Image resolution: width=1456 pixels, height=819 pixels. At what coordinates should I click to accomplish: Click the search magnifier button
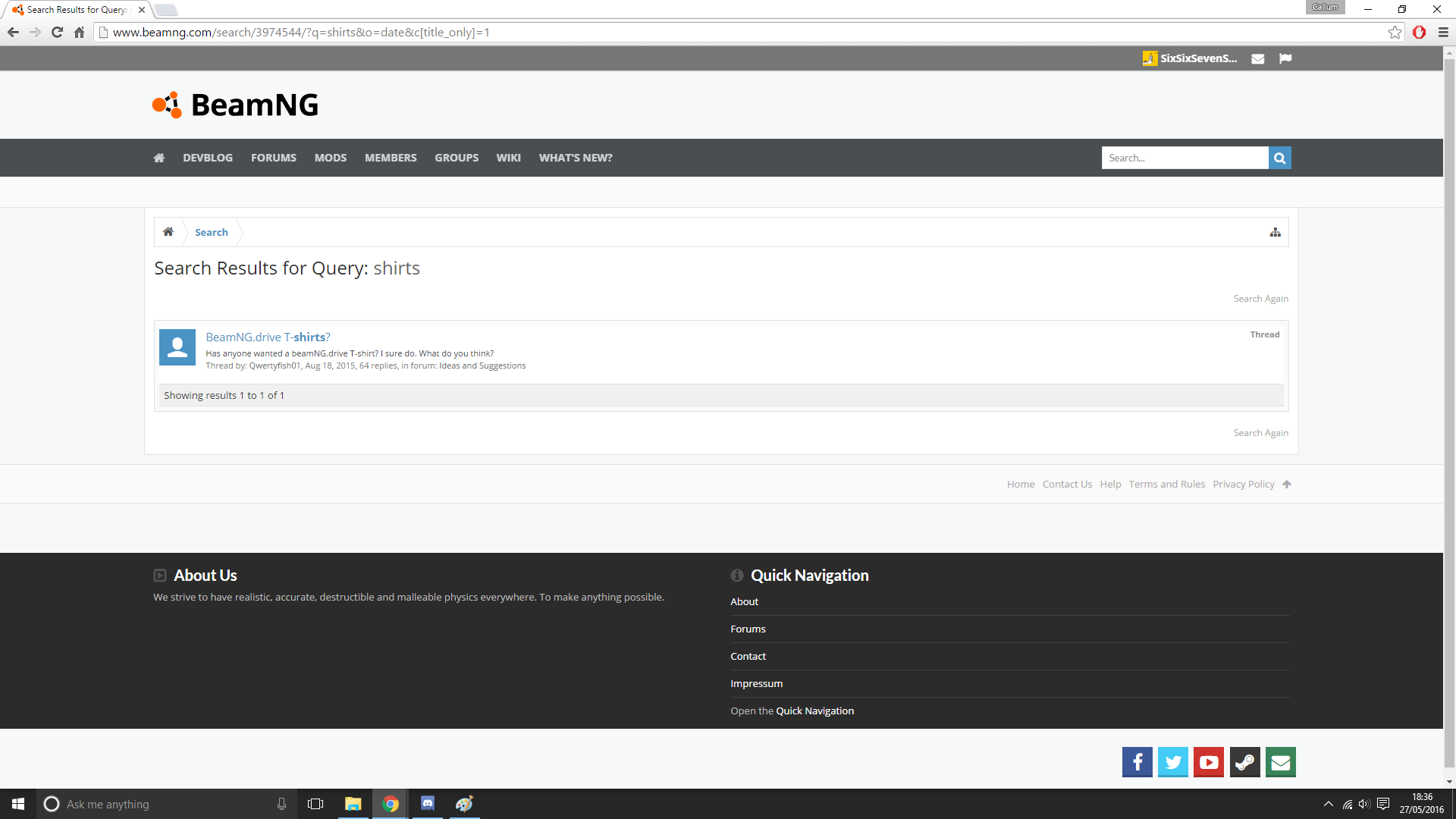coord(1279,158)
